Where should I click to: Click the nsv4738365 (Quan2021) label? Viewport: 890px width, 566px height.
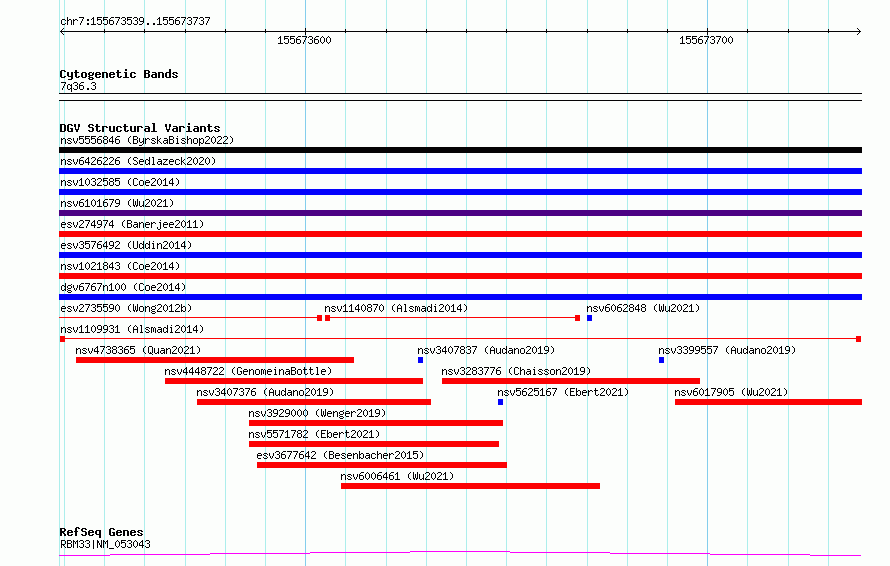coord(138,350)
